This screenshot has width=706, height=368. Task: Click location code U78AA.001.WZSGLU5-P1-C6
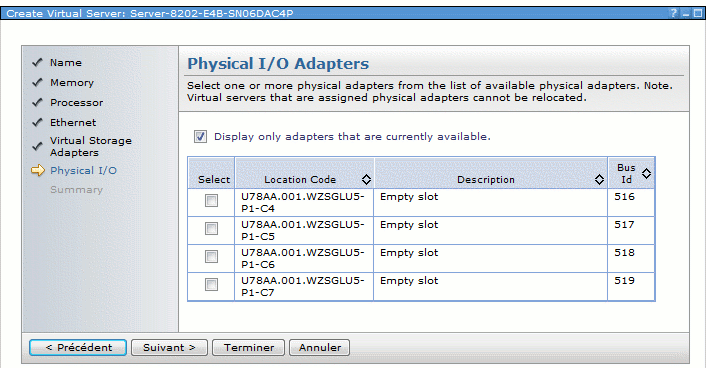point(303,258)
